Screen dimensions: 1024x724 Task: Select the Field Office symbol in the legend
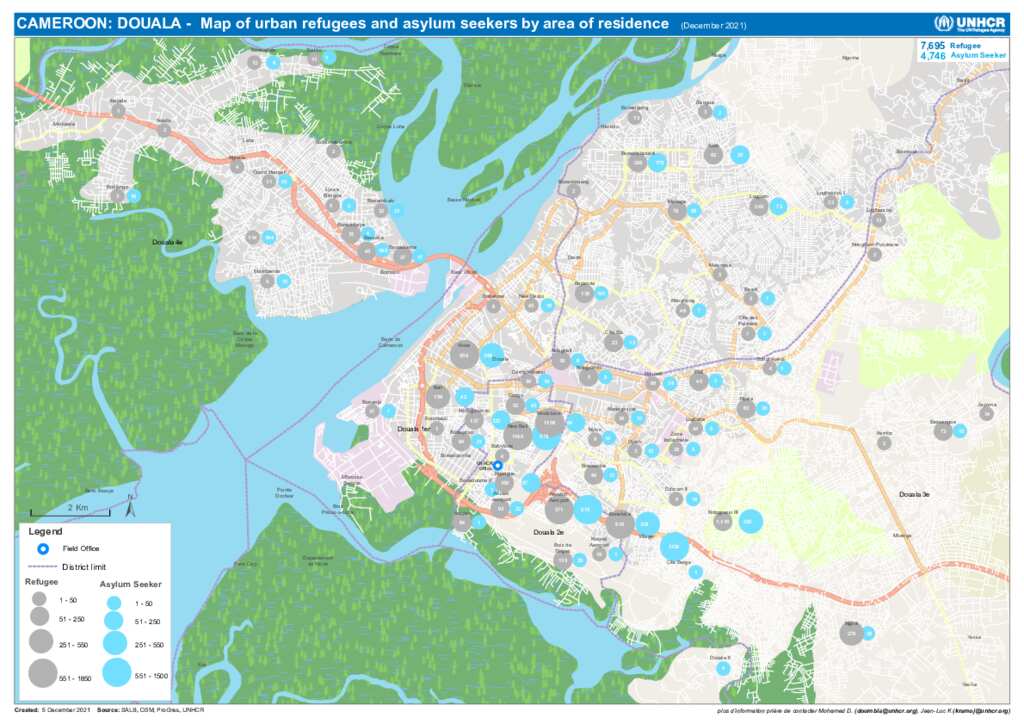(x=42, y=548)
